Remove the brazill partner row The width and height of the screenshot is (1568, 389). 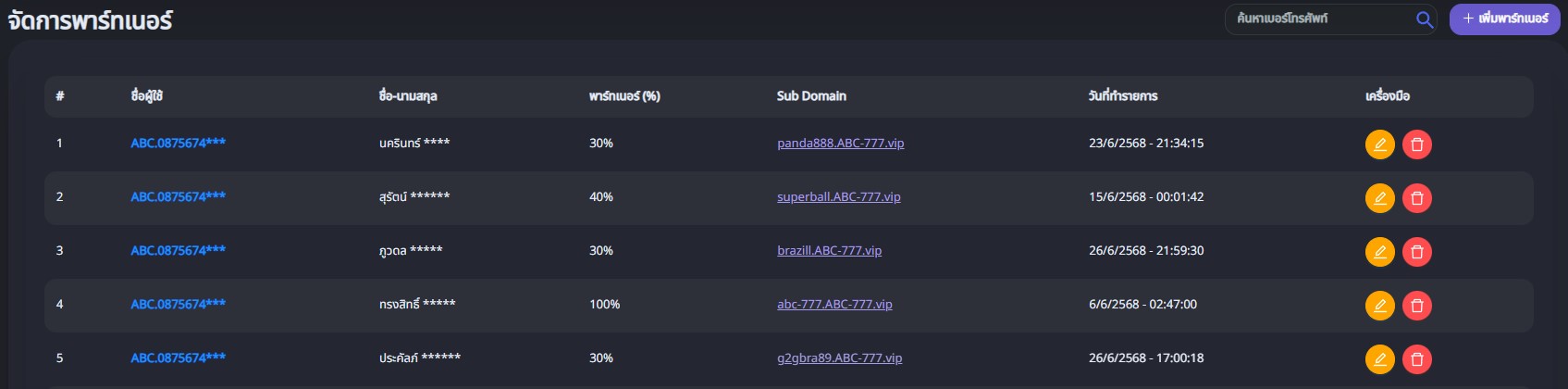(1416, 252)
